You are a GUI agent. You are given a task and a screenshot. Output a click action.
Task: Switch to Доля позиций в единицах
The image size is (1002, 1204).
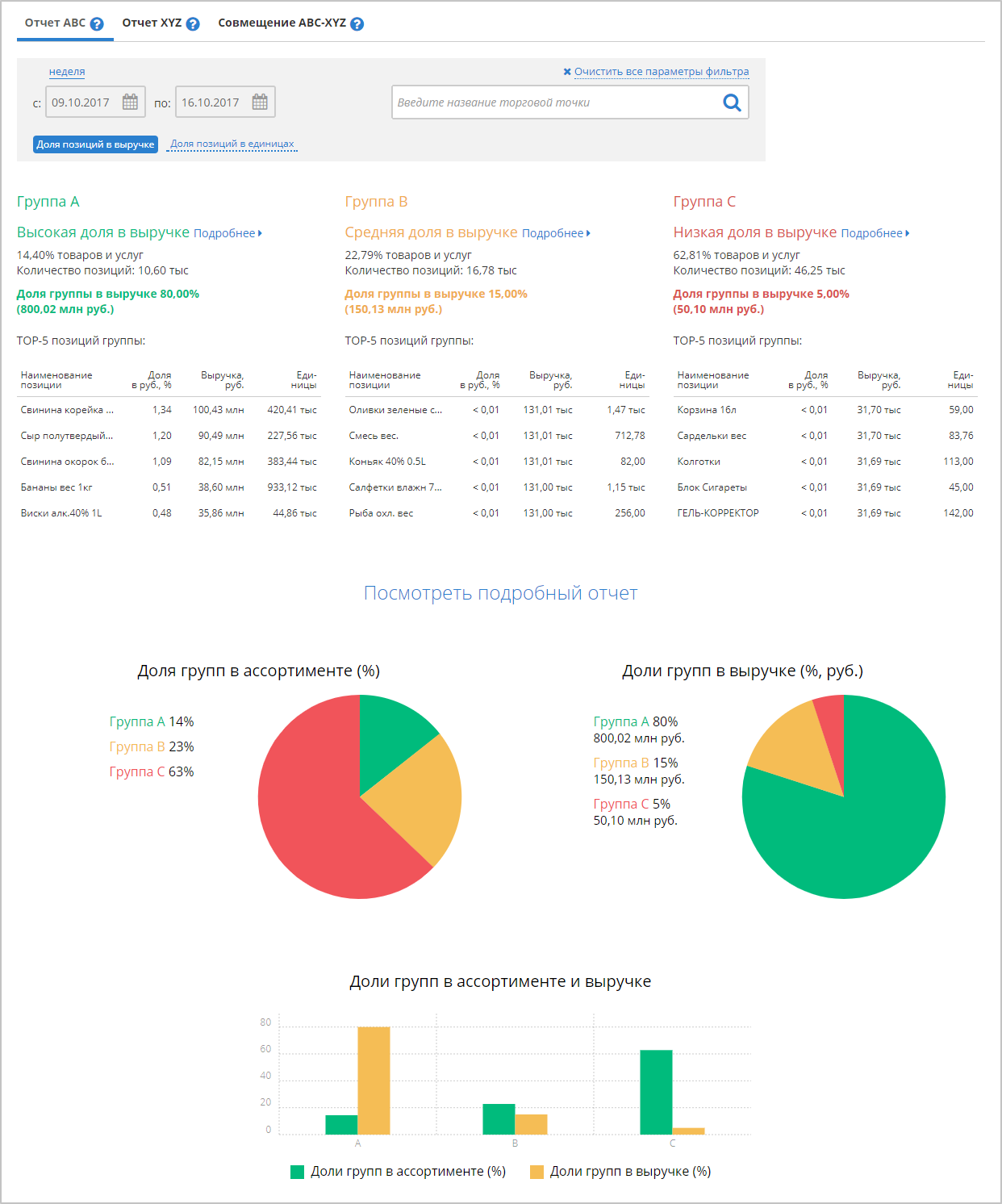tap(232, 144)
